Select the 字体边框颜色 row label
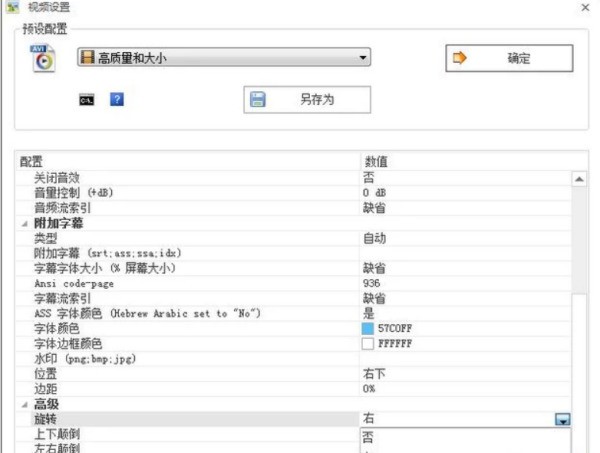The image size is (600, 453). pyautogui.click(x=68, y=344)
